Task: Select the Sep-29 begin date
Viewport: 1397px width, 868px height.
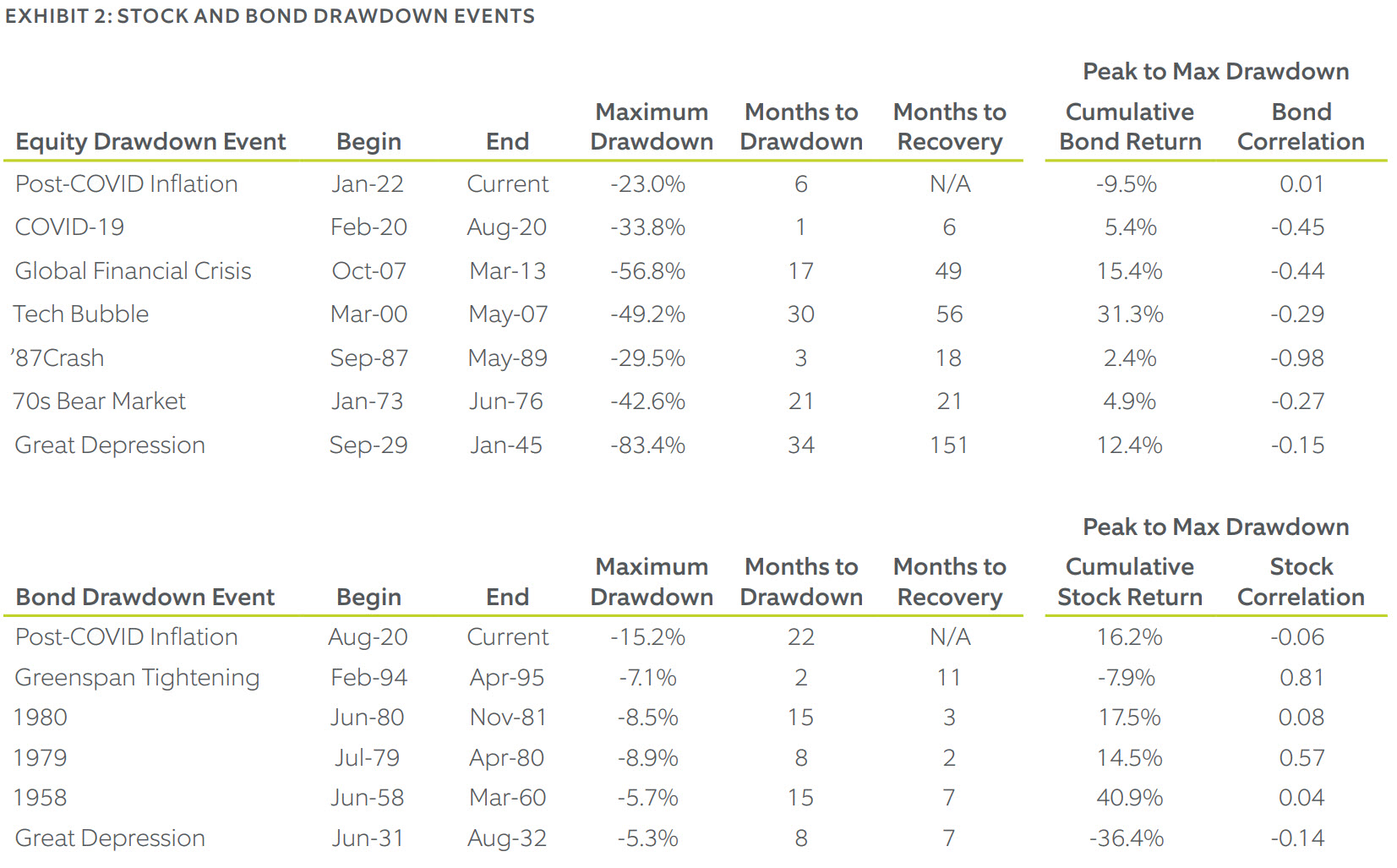Action: pyautogui.click(x=368, y=445)
